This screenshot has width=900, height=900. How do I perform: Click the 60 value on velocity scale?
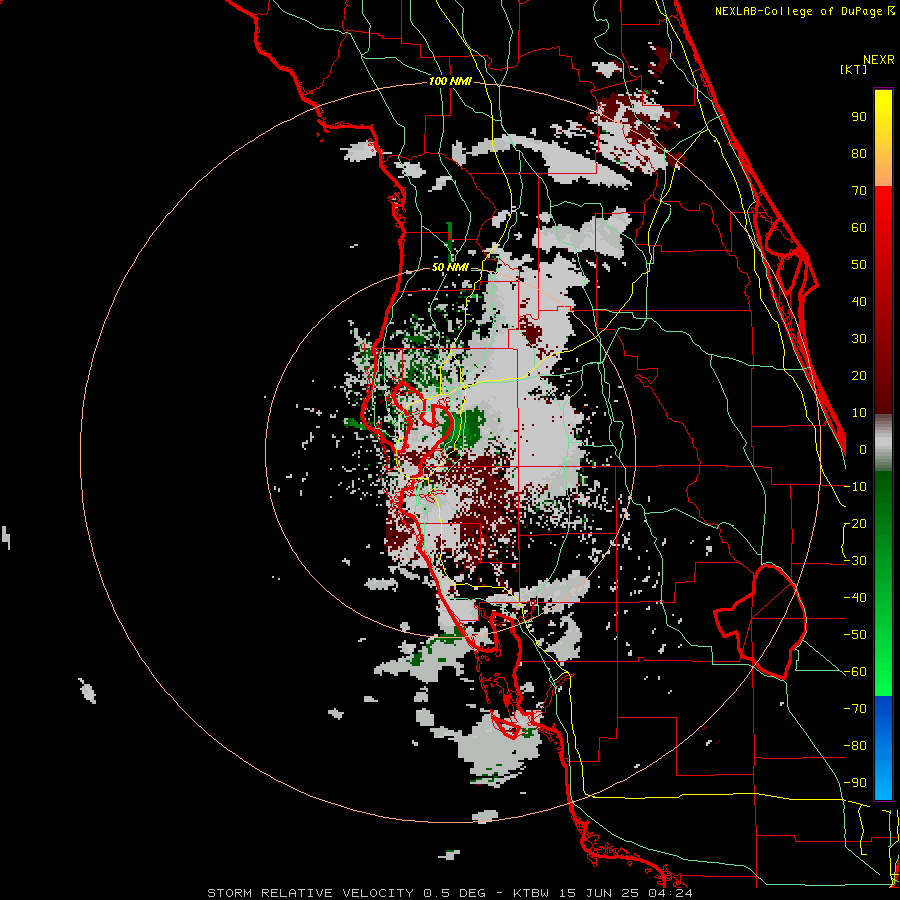point(859,228)
